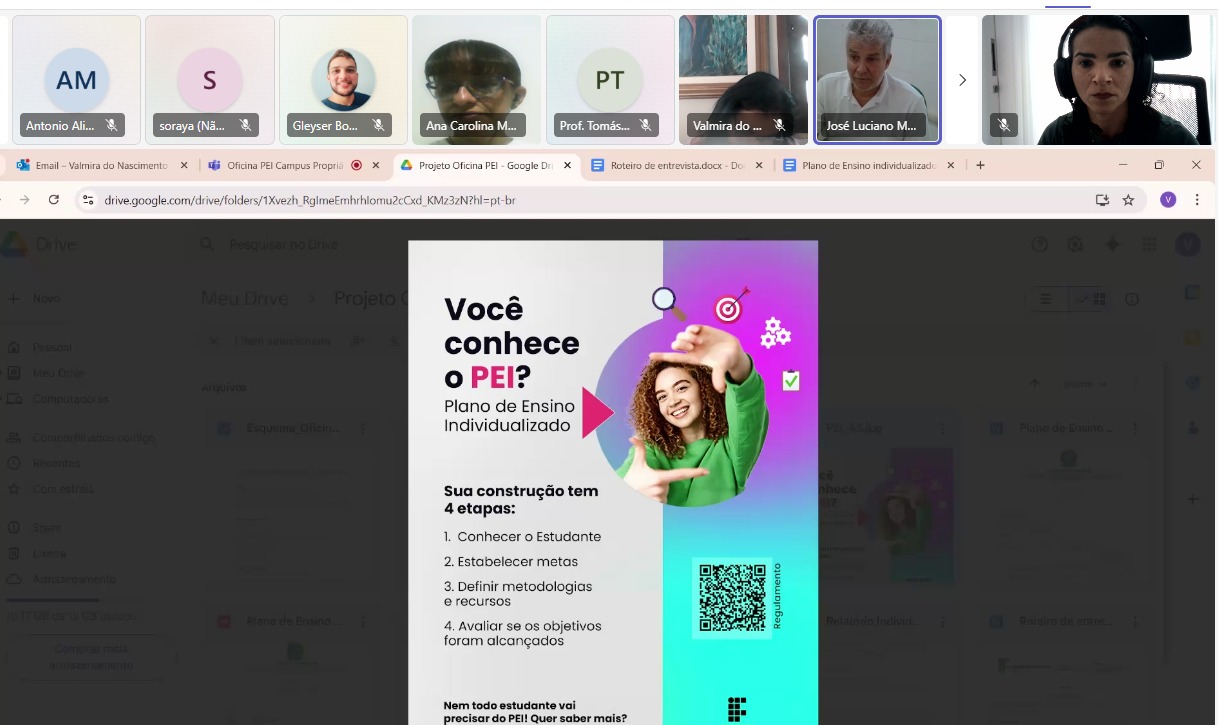Select Ana Carolina's participant video tile

click(476, 80)
